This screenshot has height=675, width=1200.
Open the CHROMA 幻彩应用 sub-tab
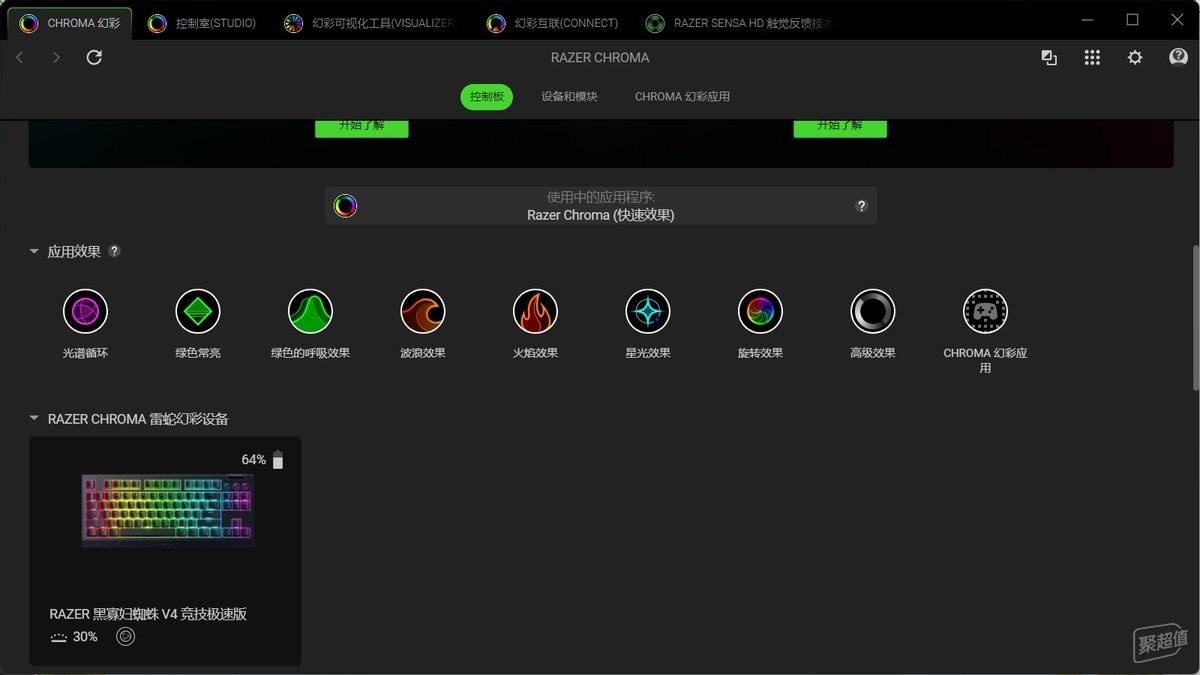[x=683, y=97]
